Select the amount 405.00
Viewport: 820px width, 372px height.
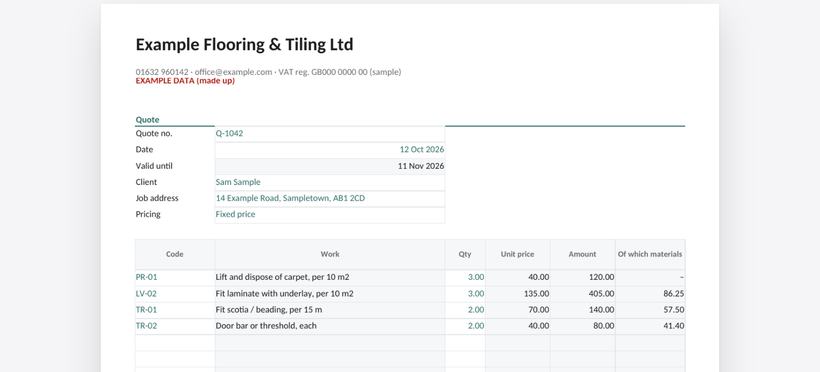(583, 294)
